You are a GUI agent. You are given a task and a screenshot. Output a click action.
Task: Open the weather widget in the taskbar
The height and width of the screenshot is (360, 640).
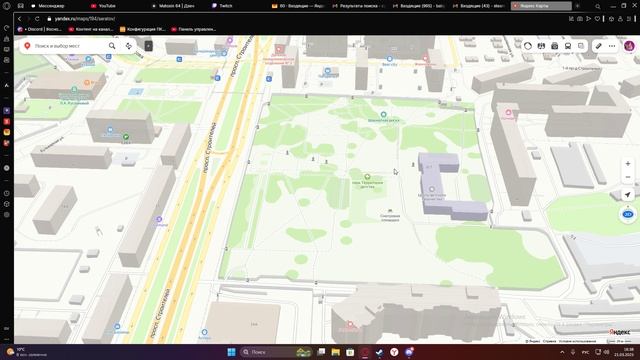pyautogui.click(x=27, y=352)
